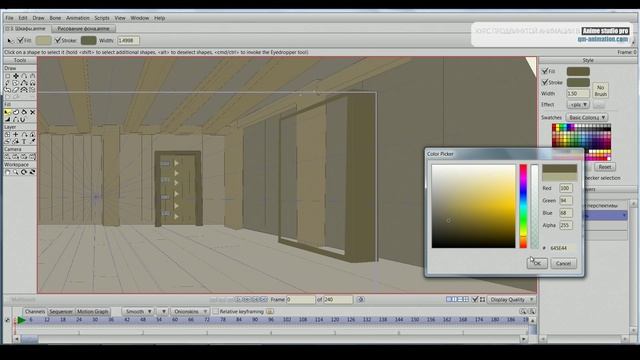This screenshot has height=360, width=640.
Task: Click the Alpha value field in Color Picker
Action: 565,225
